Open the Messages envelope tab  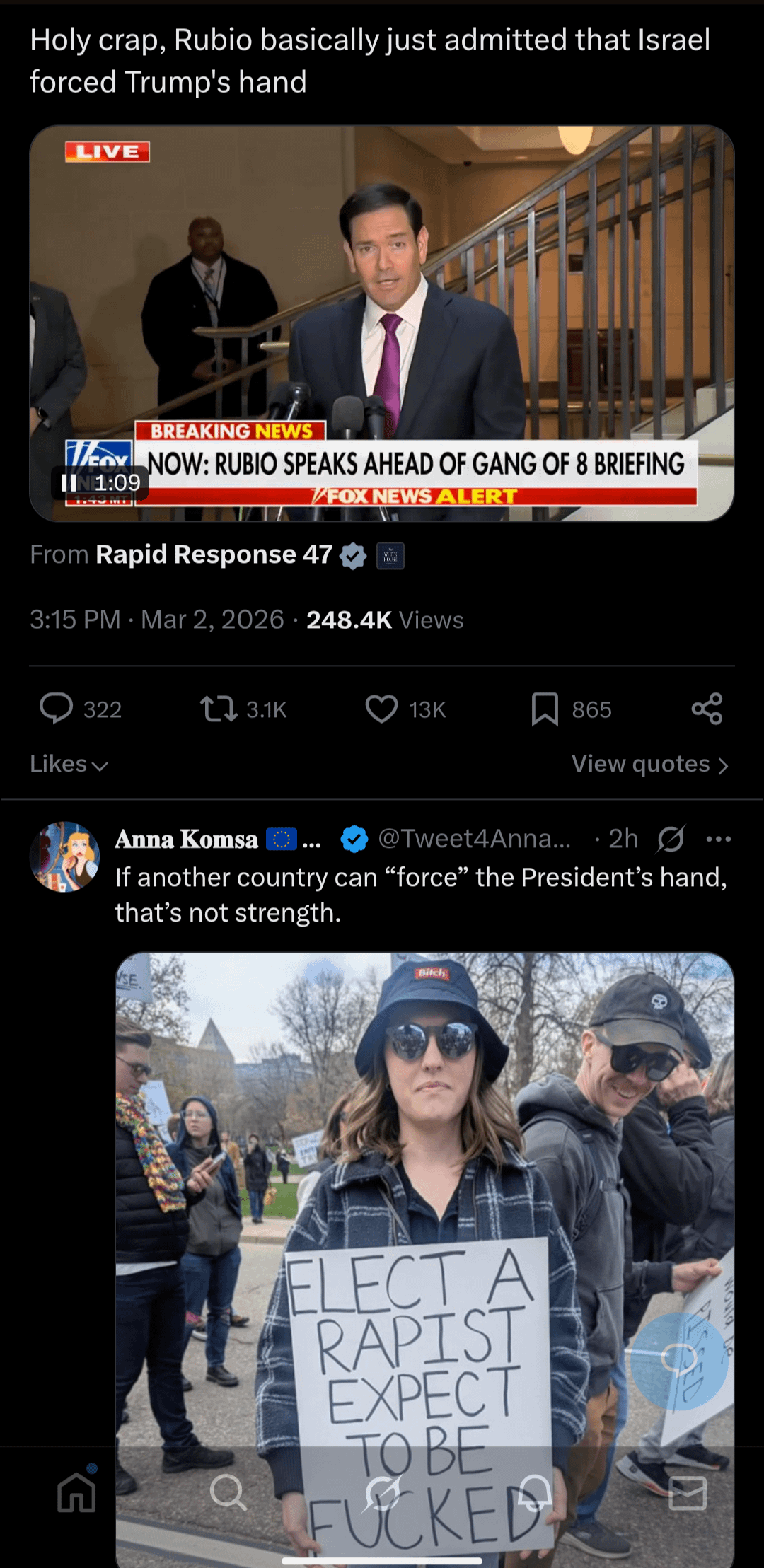(688, 1493)
